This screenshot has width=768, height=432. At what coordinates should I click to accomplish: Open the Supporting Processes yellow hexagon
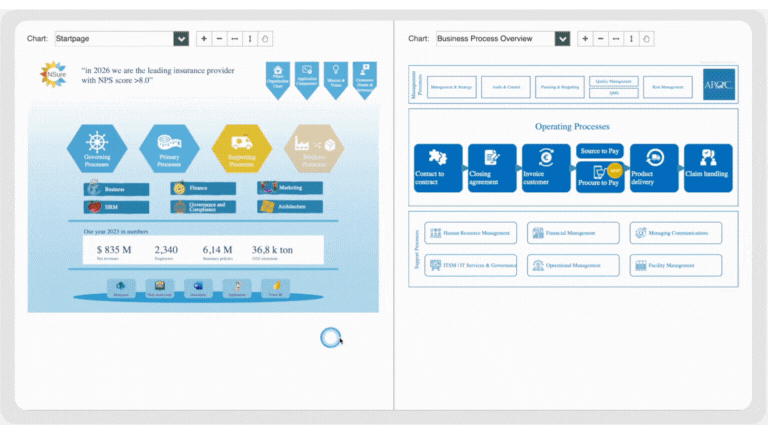pos(242,148)
